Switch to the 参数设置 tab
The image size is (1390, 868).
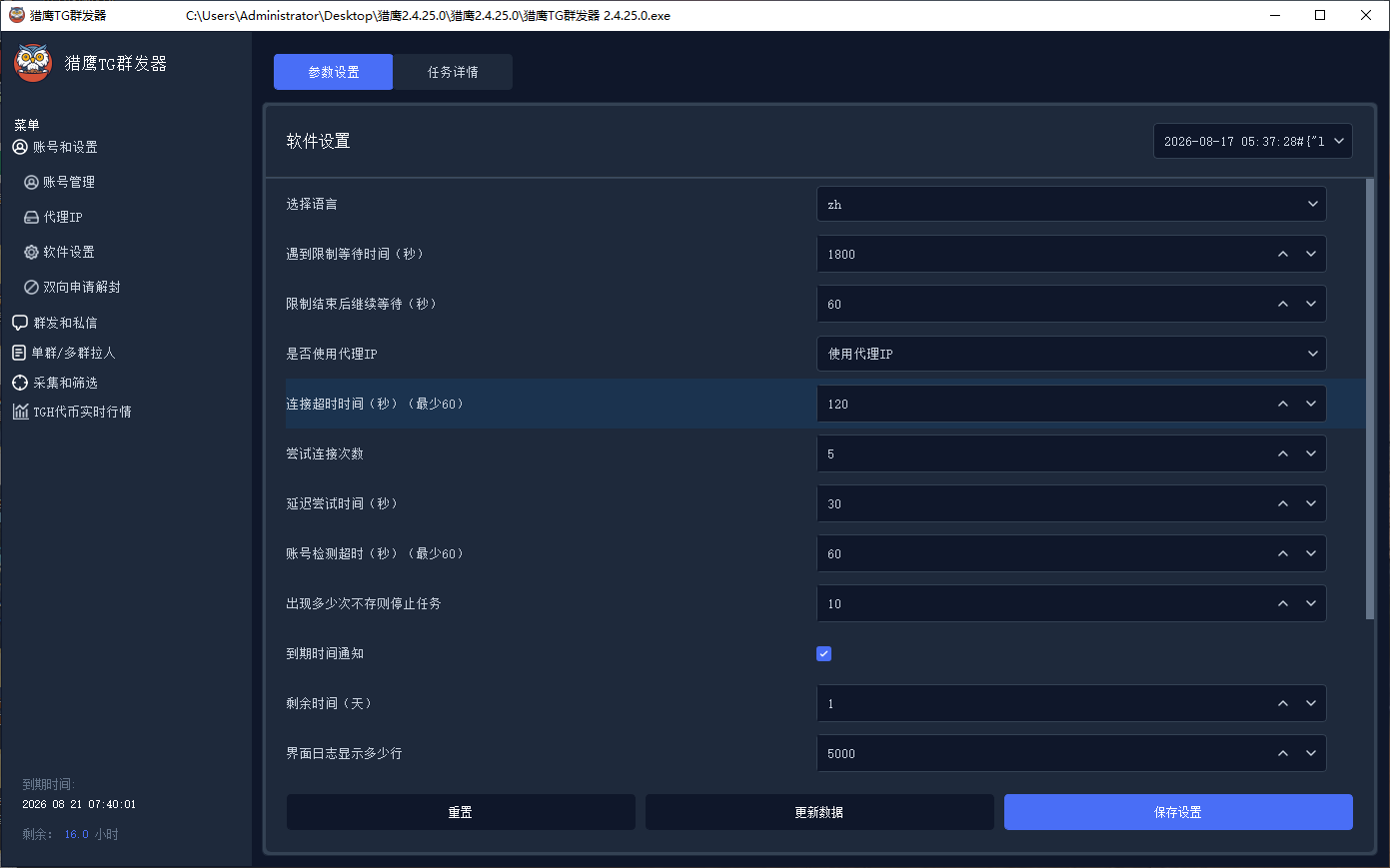[334, 72]
